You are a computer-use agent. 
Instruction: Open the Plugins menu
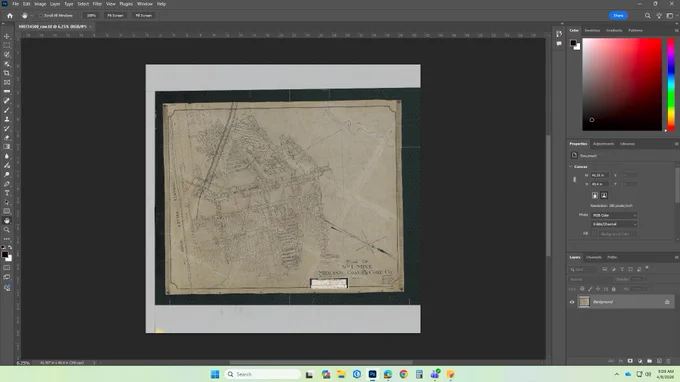point(126,4)
